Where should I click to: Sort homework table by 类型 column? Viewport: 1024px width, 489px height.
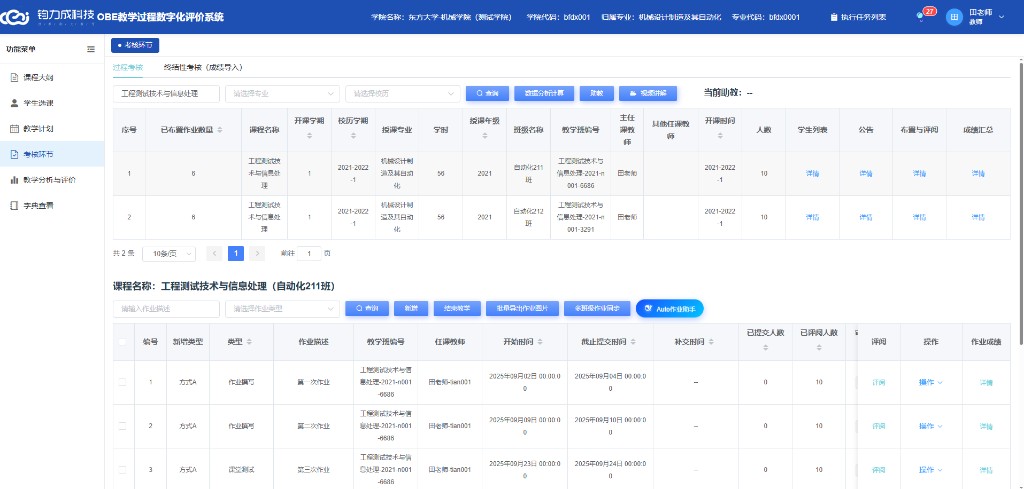click(249, 342)
